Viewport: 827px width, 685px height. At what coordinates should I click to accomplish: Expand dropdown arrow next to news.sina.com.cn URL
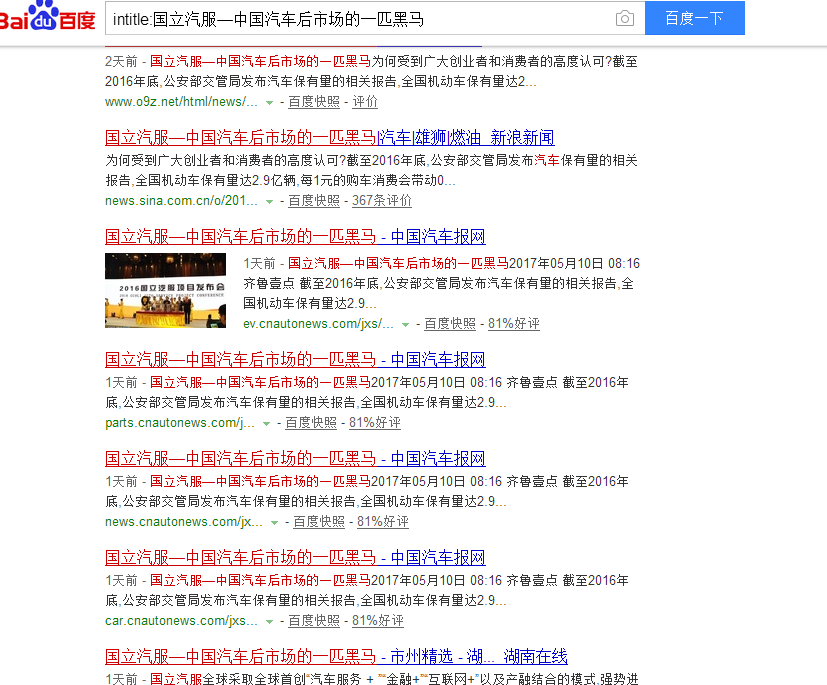[270, 202]
